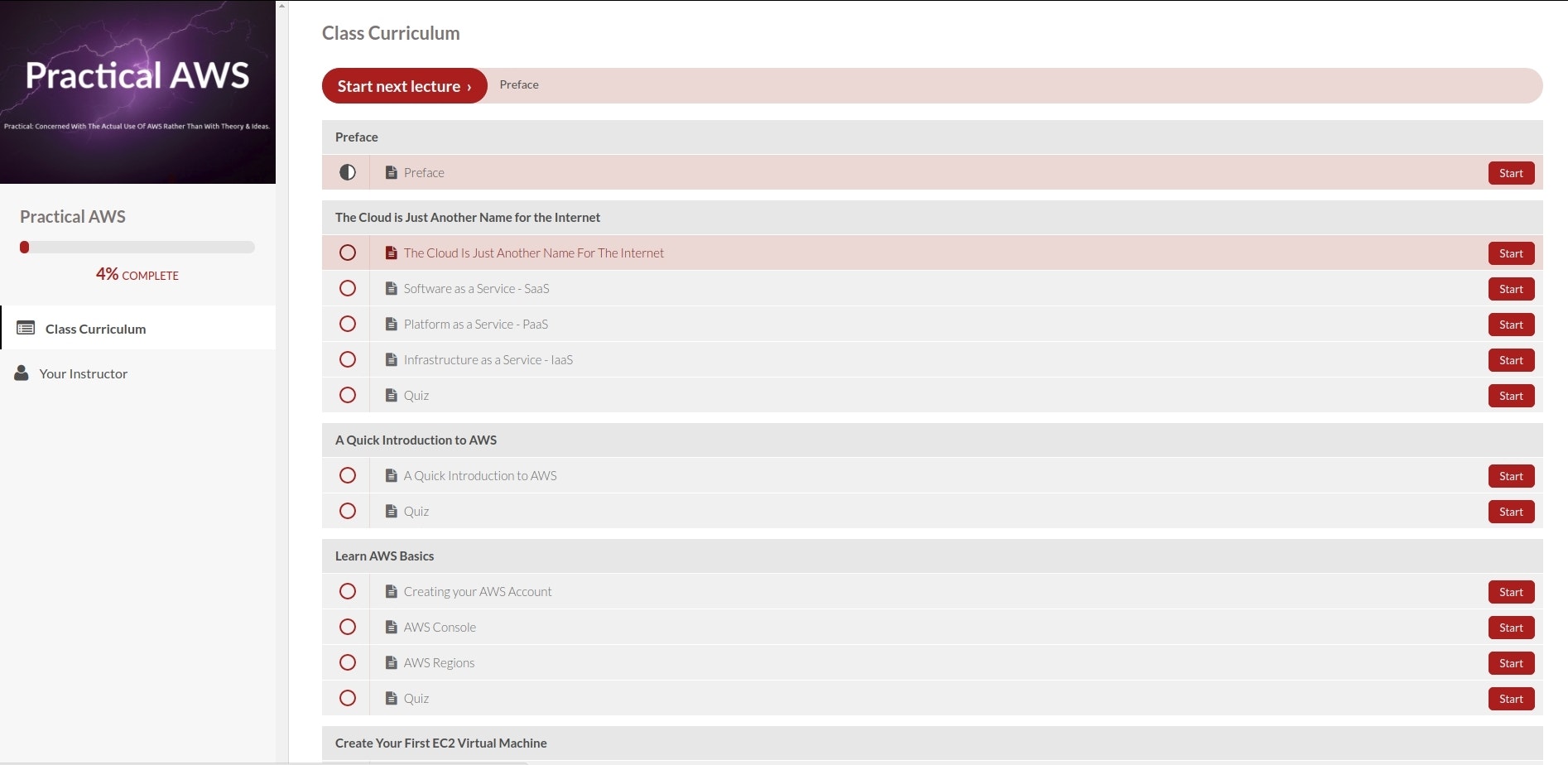
Task: Click document icon beside A Quick Introduction to AWS lecture
Action: pos(392,475)
